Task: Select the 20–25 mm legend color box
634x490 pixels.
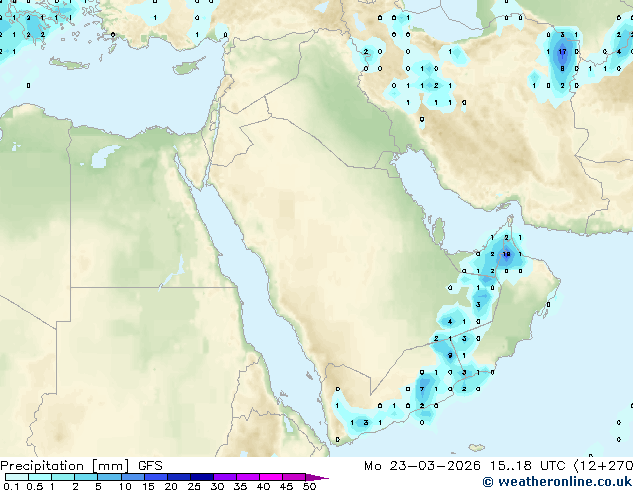Action: [x=179, y=477]
